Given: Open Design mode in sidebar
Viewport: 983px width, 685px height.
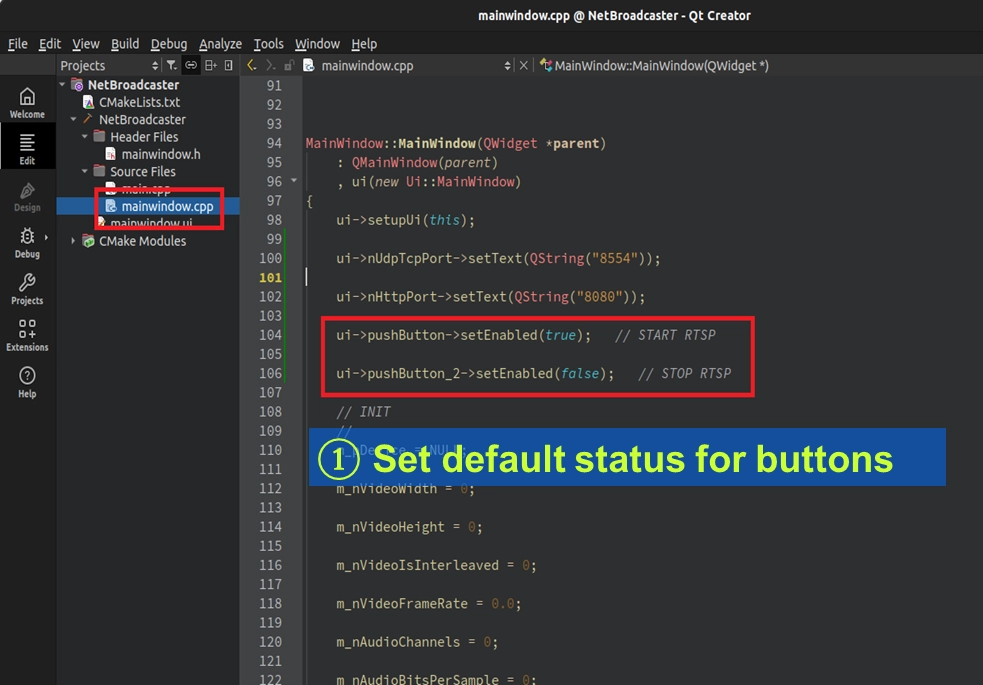Looking at the screenshot, I should (27, 196).
